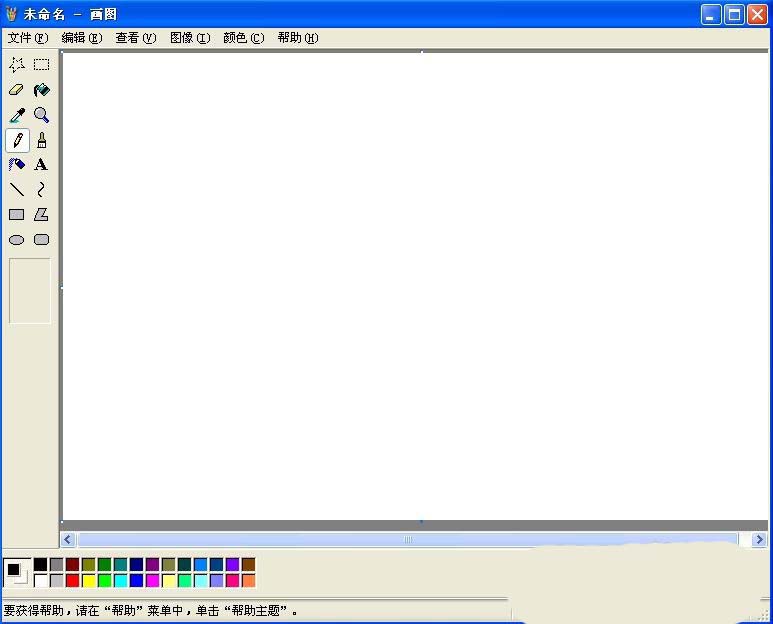Click the right arrow of horizontal scrollbar
Image resolution: width=773 pixels, height=624 pixels.
tap(759, 540)
